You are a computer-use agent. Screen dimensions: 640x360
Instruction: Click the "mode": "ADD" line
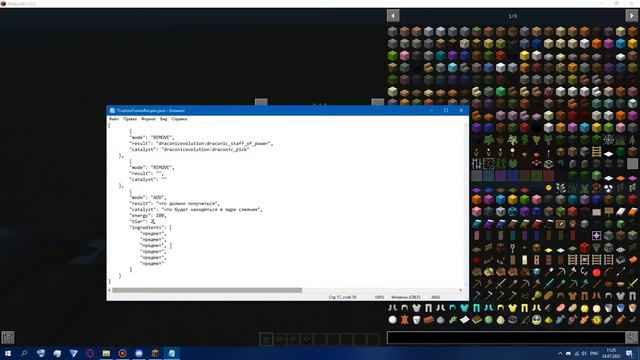(x=147, y=197)
